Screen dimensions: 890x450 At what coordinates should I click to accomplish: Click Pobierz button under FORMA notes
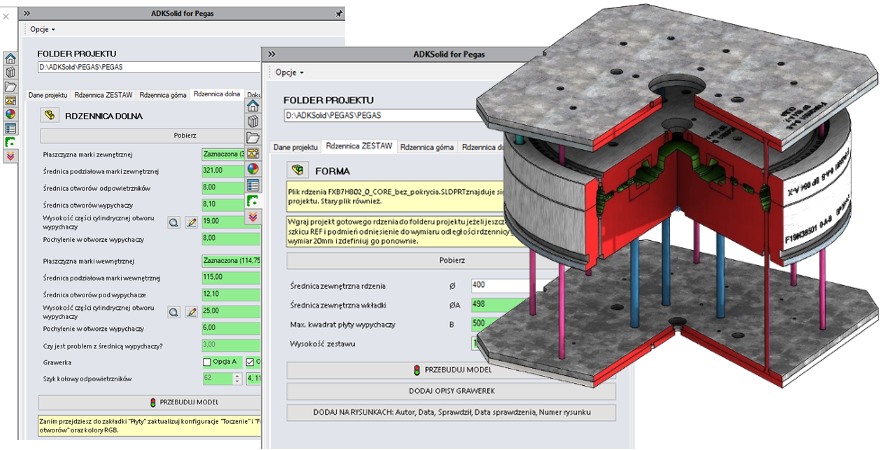451,260
